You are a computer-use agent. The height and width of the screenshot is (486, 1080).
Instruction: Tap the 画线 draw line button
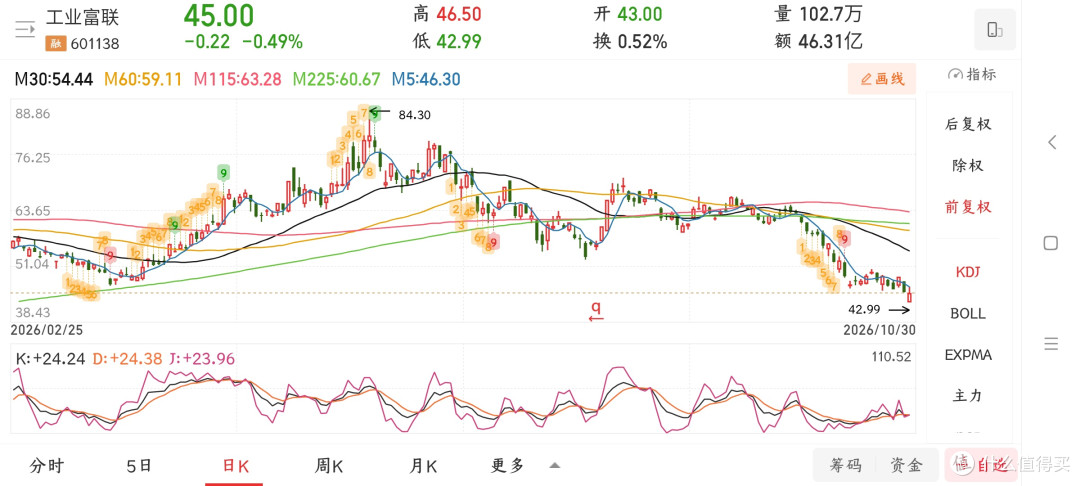click(882, 78)
